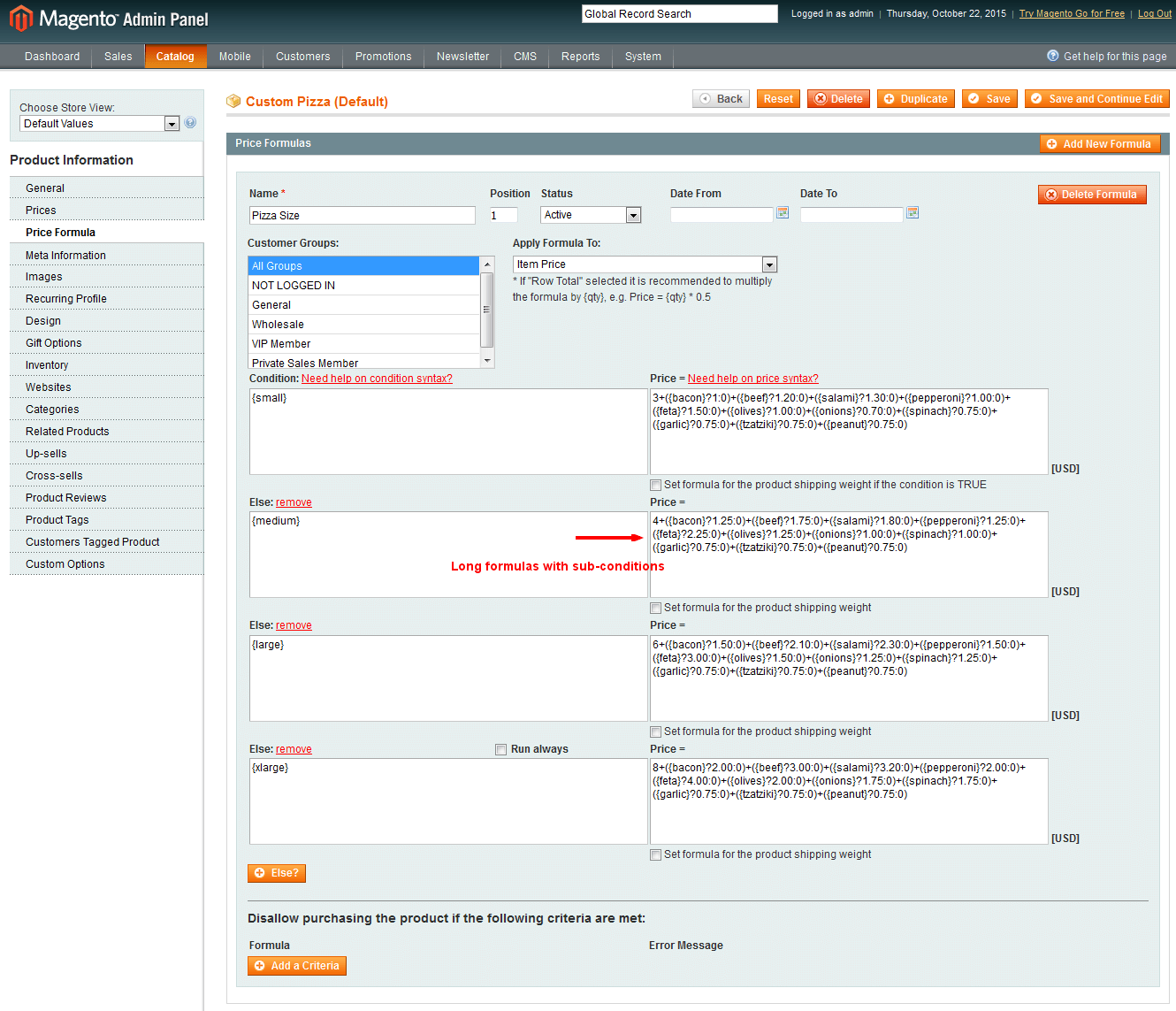This screenshot has width=1176, height=1011.
Task: Open the Catalog menu
Action: coord(175,57)
